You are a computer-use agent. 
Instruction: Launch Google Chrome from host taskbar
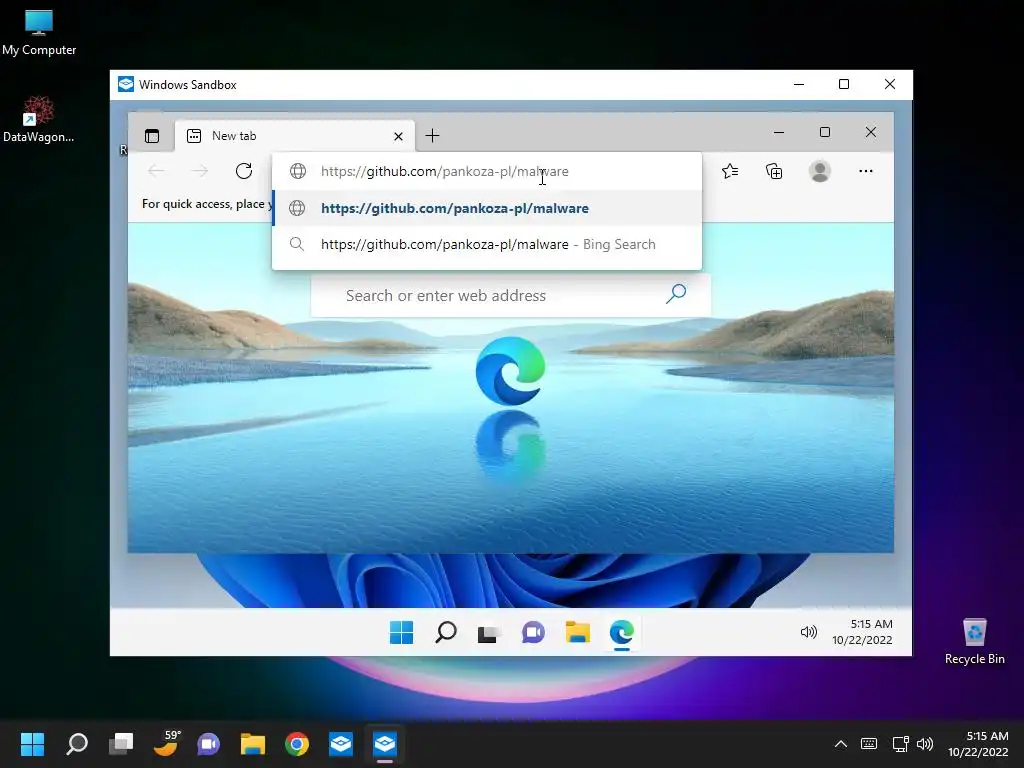coord(297,744)
